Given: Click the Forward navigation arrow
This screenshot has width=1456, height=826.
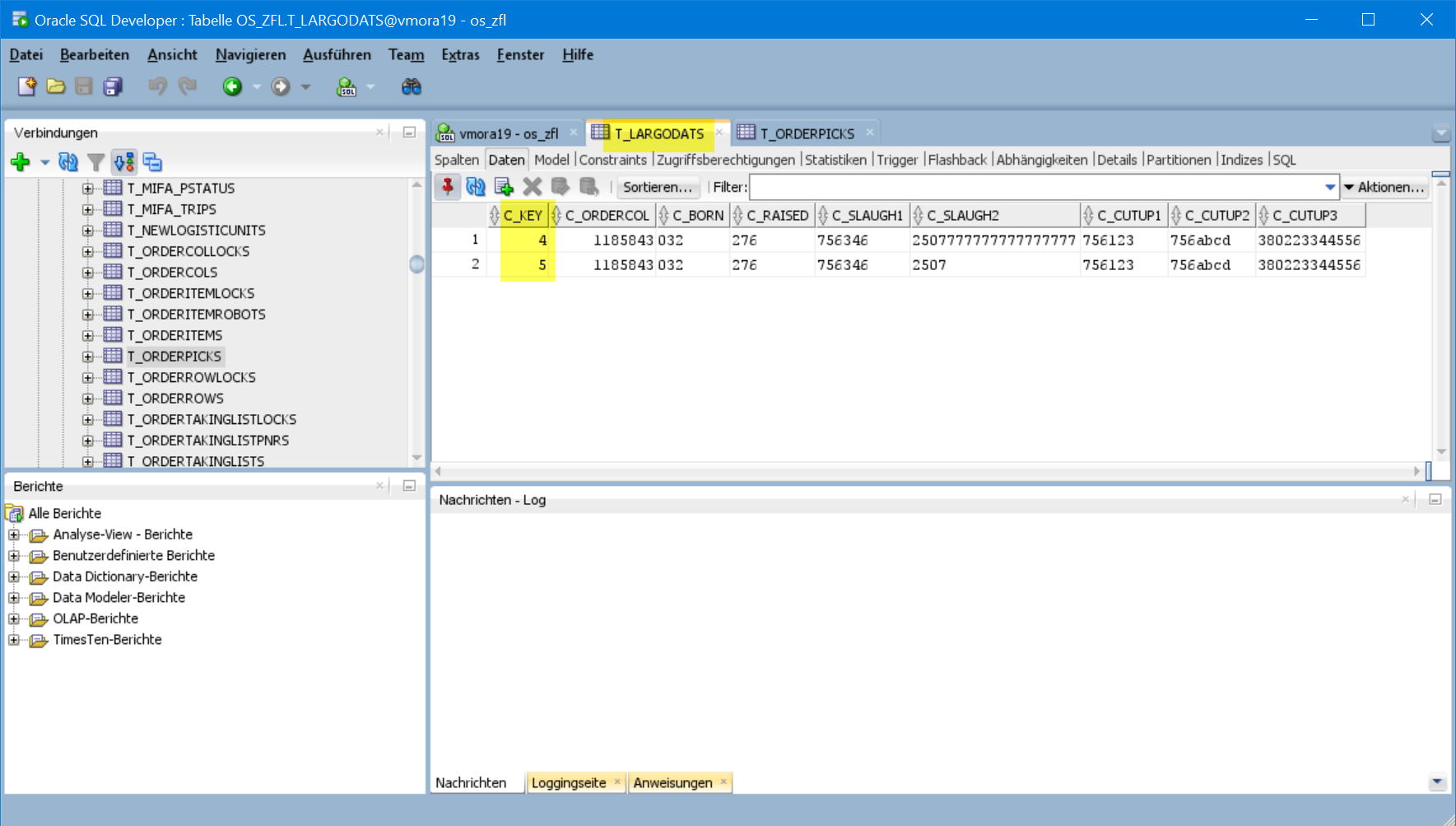Looking at the screenshot, I should (x=281, y=86).
